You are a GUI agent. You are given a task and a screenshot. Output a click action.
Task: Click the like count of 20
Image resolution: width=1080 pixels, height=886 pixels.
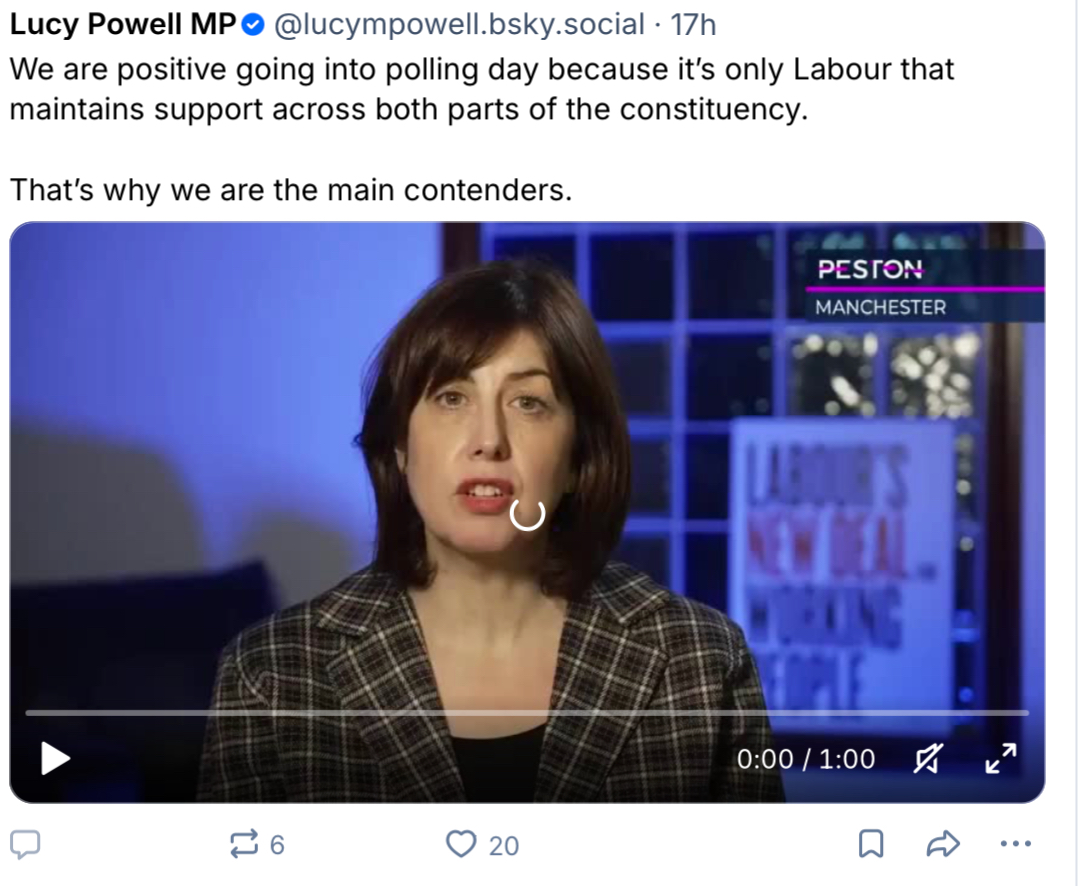click(x=504, y=846)
